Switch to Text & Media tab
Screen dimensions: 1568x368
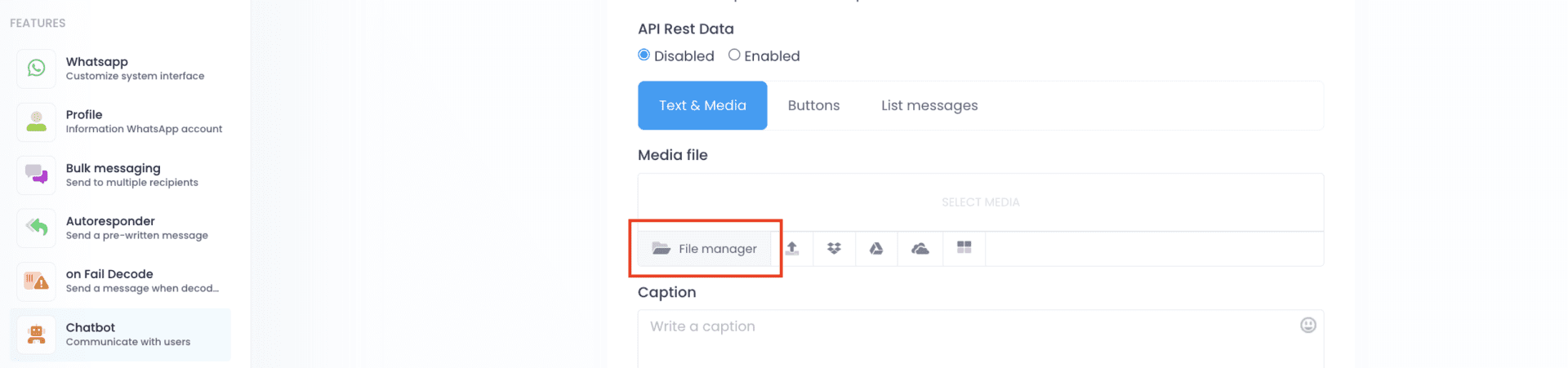[702, 105]
